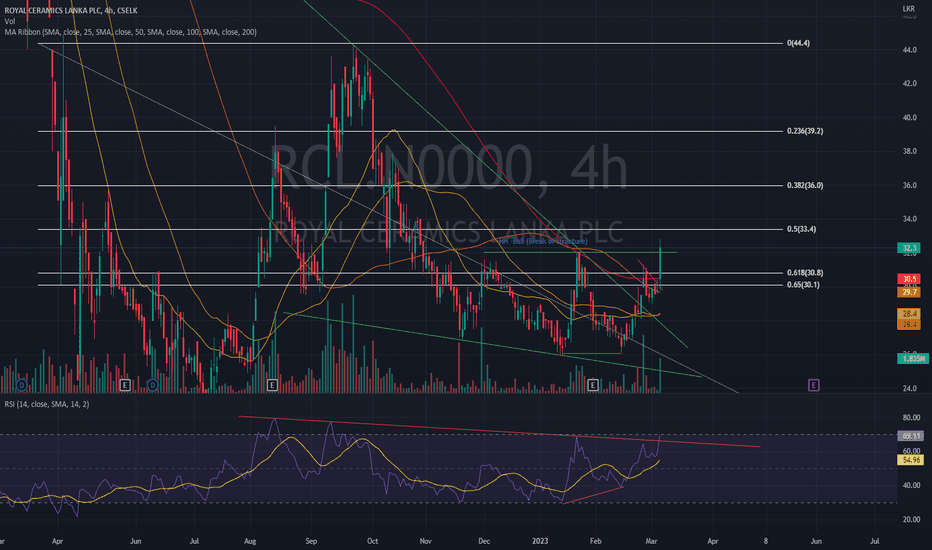Click the 20.00 RSI axis tick
This screenshot has width=932, height=550.
[x=911, y=520]
